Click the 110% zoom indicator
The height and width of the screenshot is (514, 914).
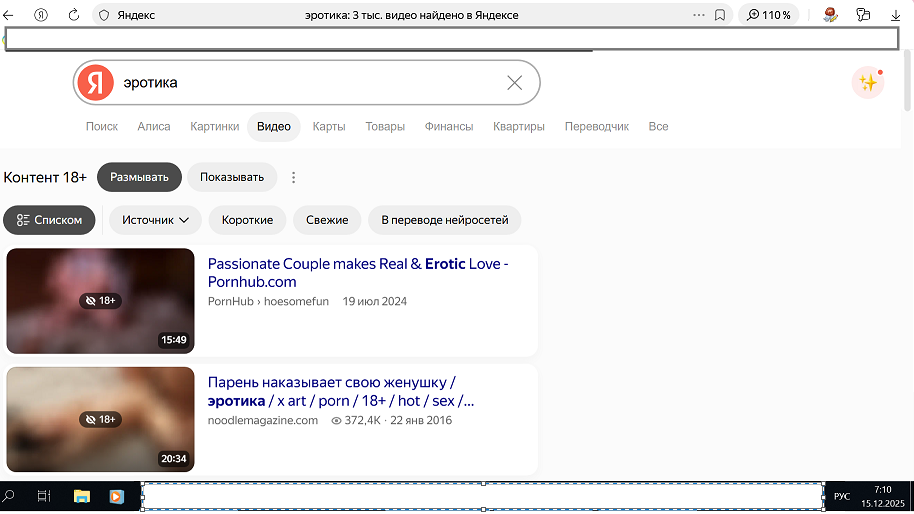769,15
